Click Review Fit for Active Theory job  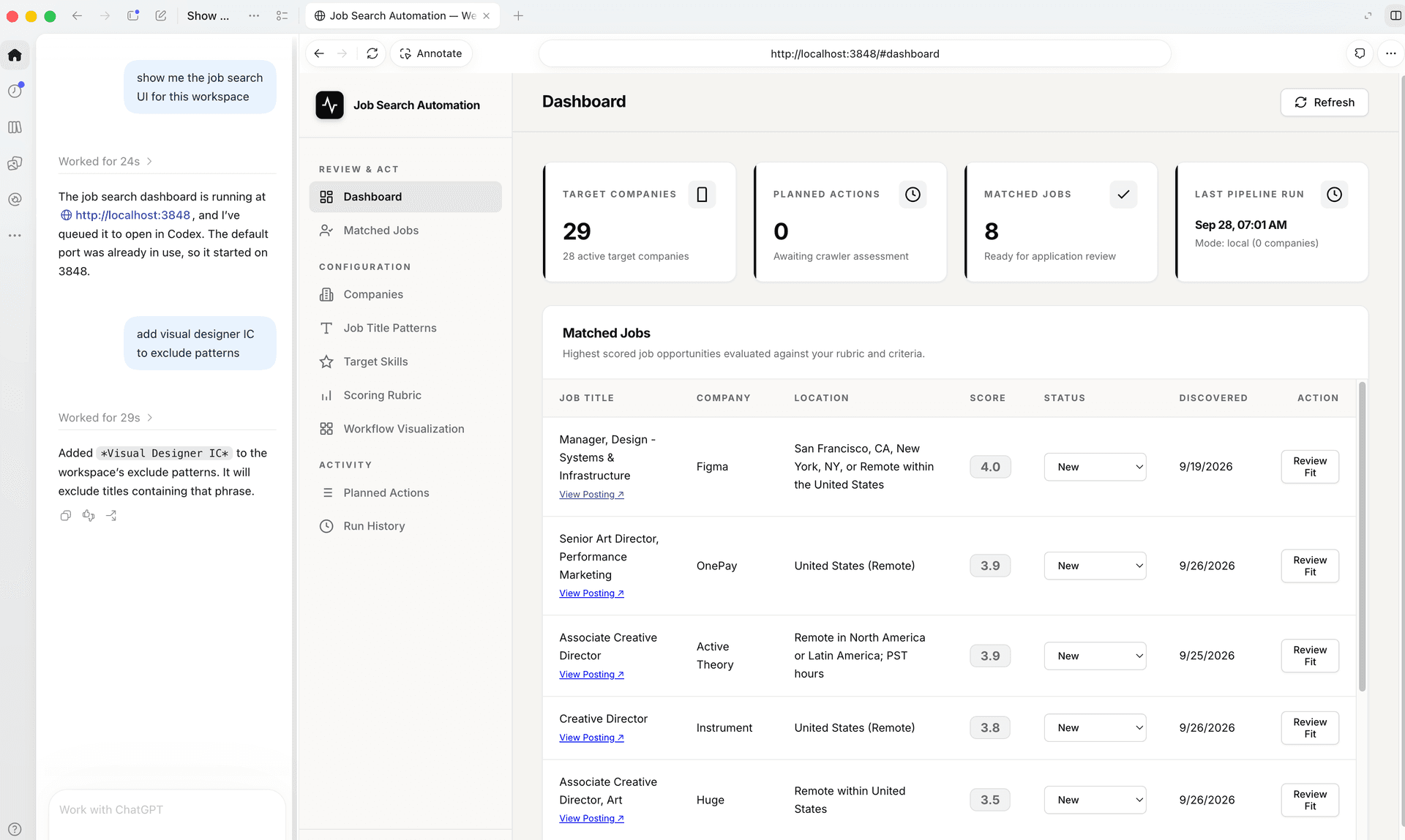pyautogui.click(x=1310, y=656)
